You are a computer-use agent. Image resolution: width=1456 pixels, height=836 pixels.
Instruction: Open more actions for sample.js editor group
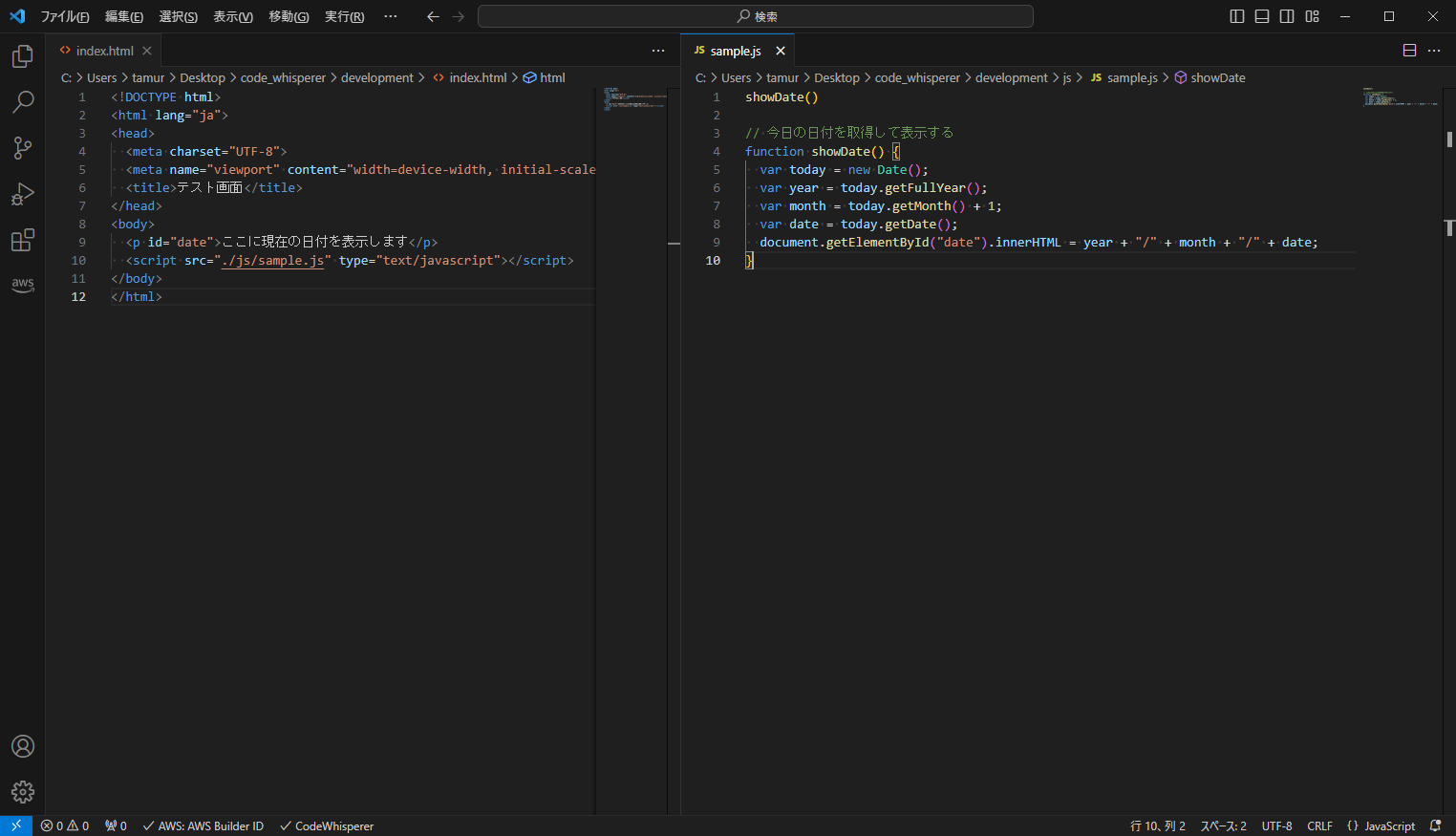pos(1434,51)
